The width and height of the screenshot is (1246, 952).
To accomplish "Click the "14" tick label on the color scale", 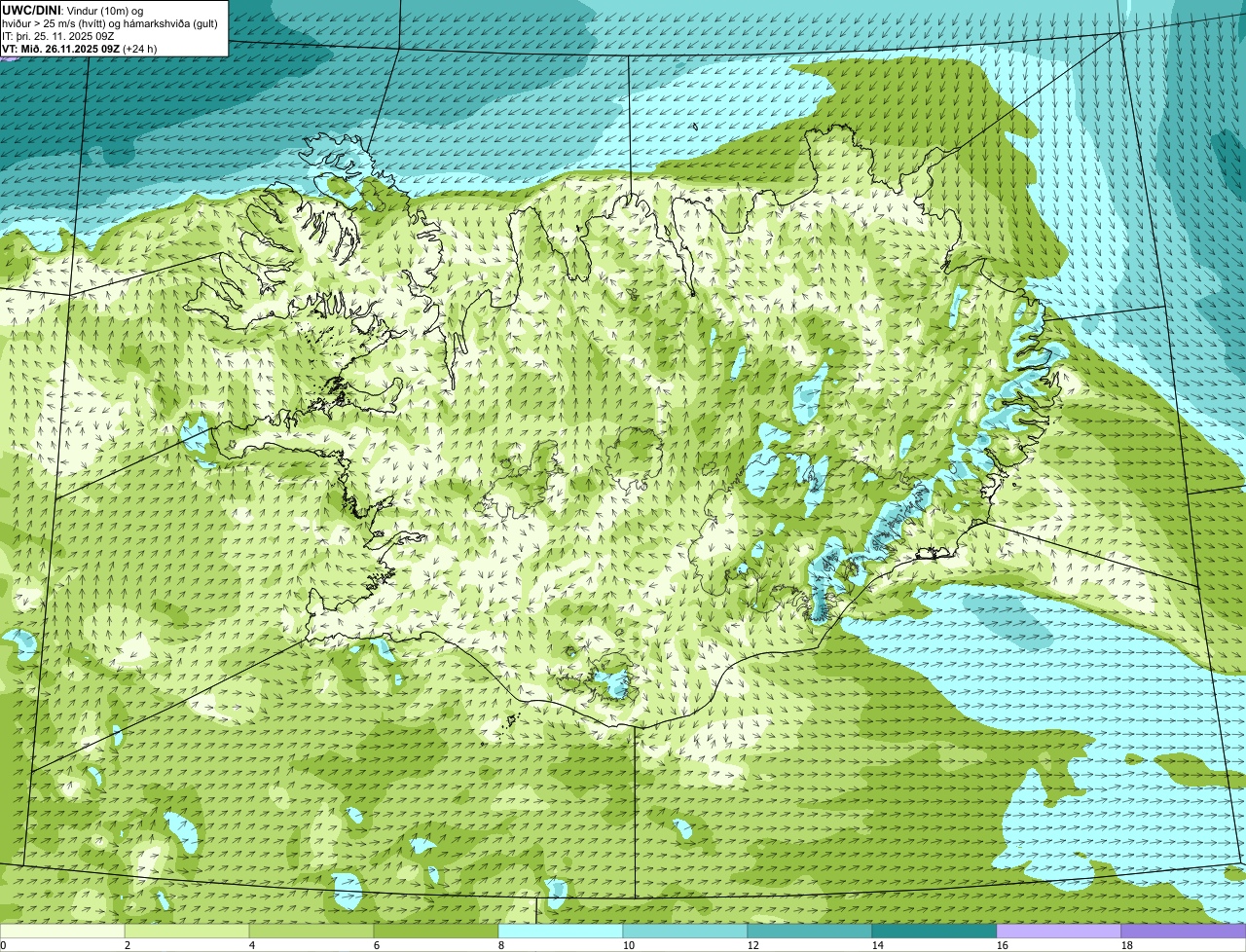I will click(878, 945).
